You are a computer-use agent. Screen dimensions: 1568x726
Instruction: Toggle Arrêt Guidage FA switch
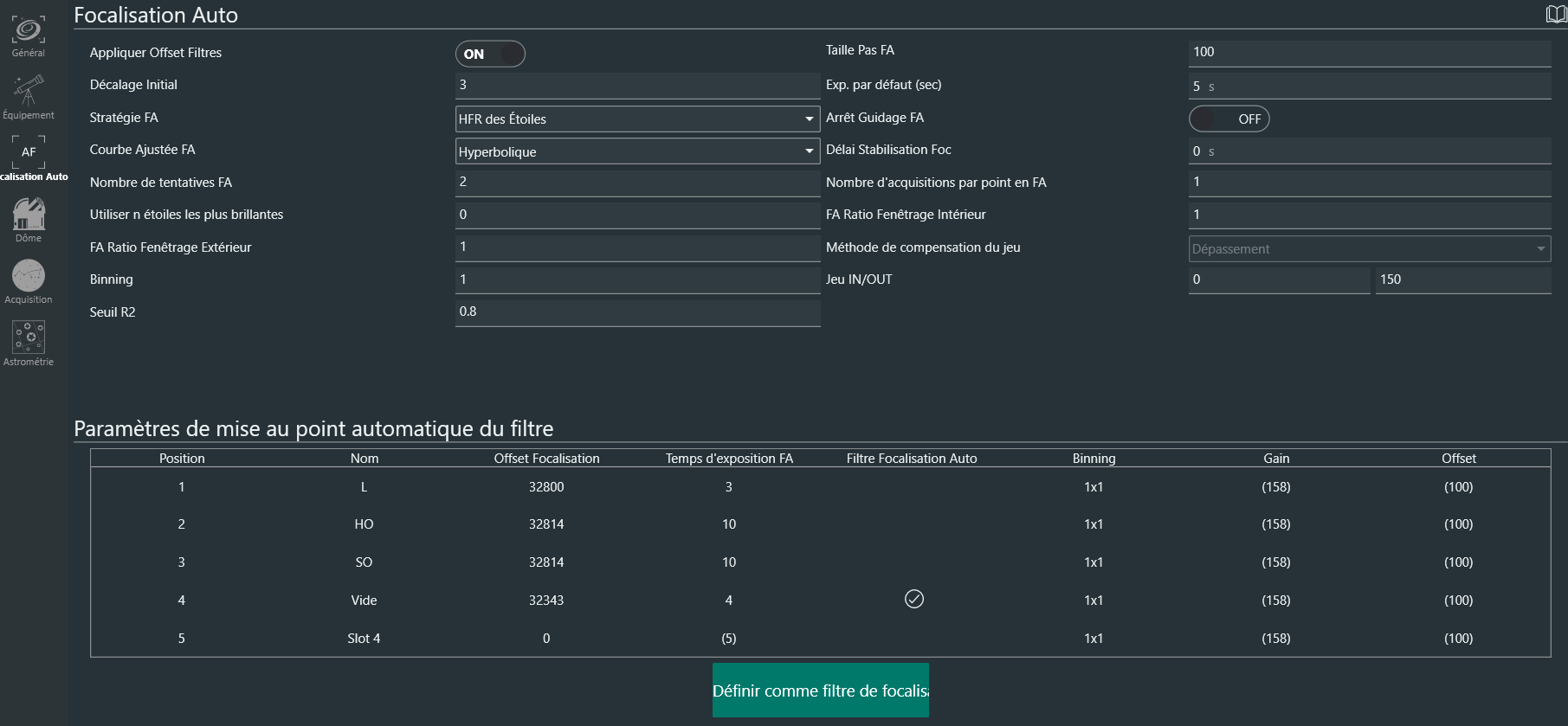1229,119
